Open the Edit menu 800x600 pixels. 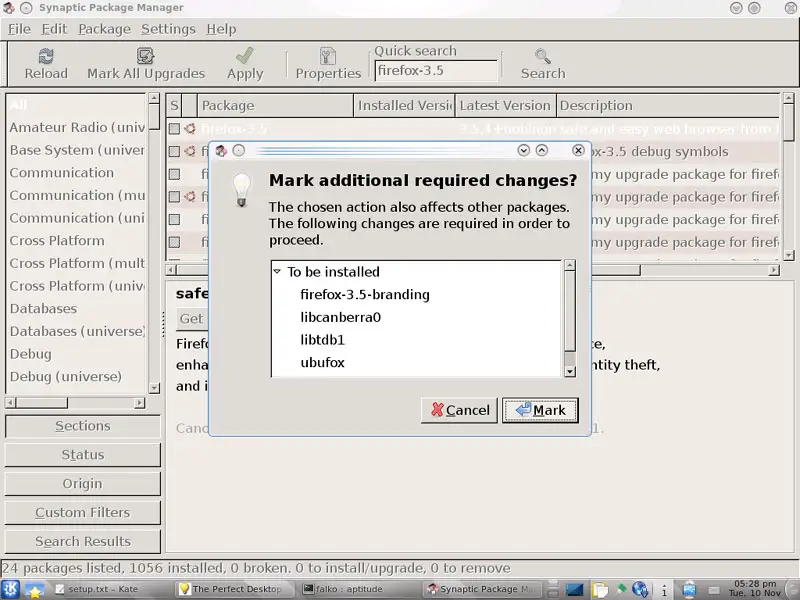click(x=54, y=29)
